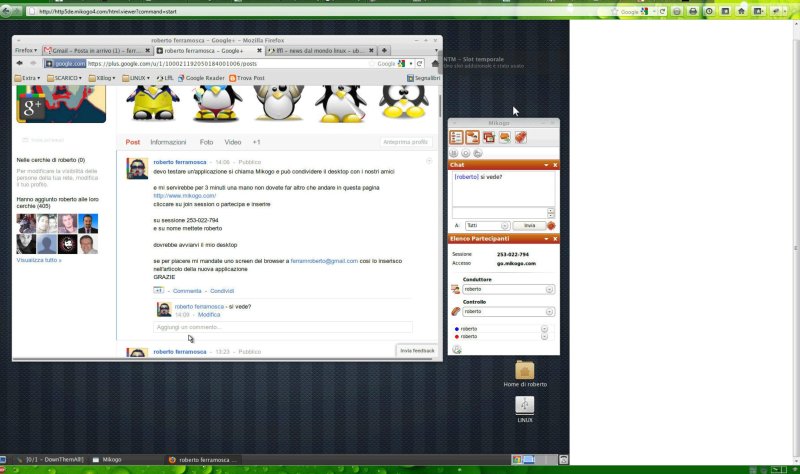
Task: Open LINUX bookmarks folder dropdown
Action: 136,78
